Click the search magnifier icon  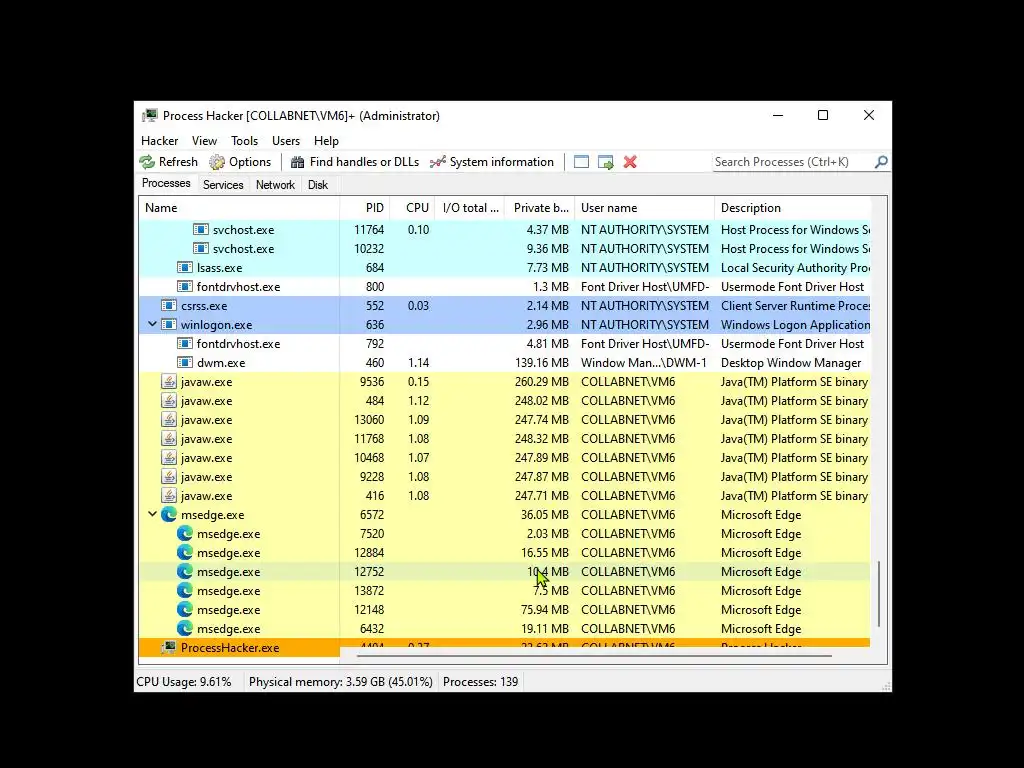coord(881,161)
